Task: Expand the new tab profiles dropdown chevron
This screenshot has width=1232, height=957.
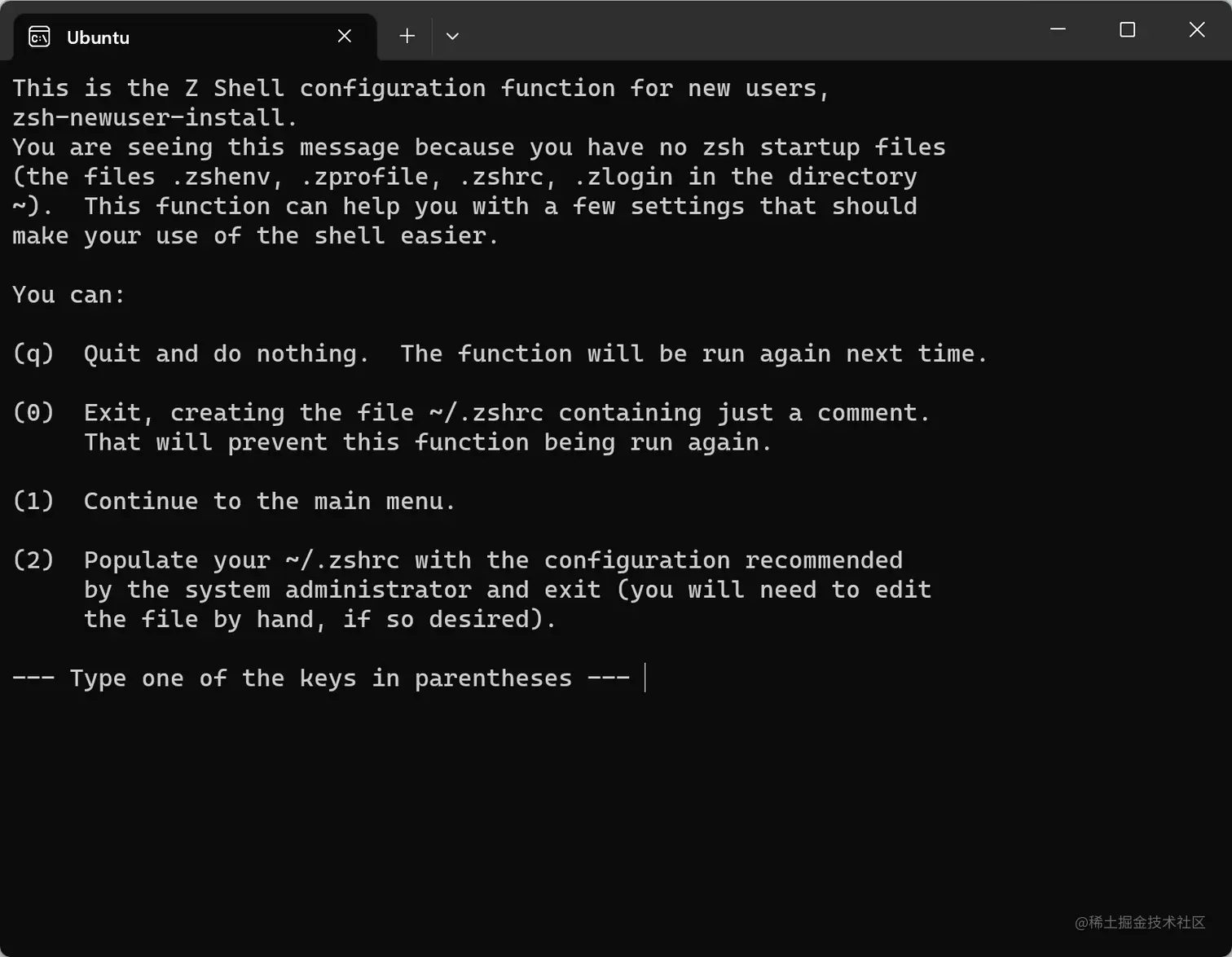Action: 452,36
